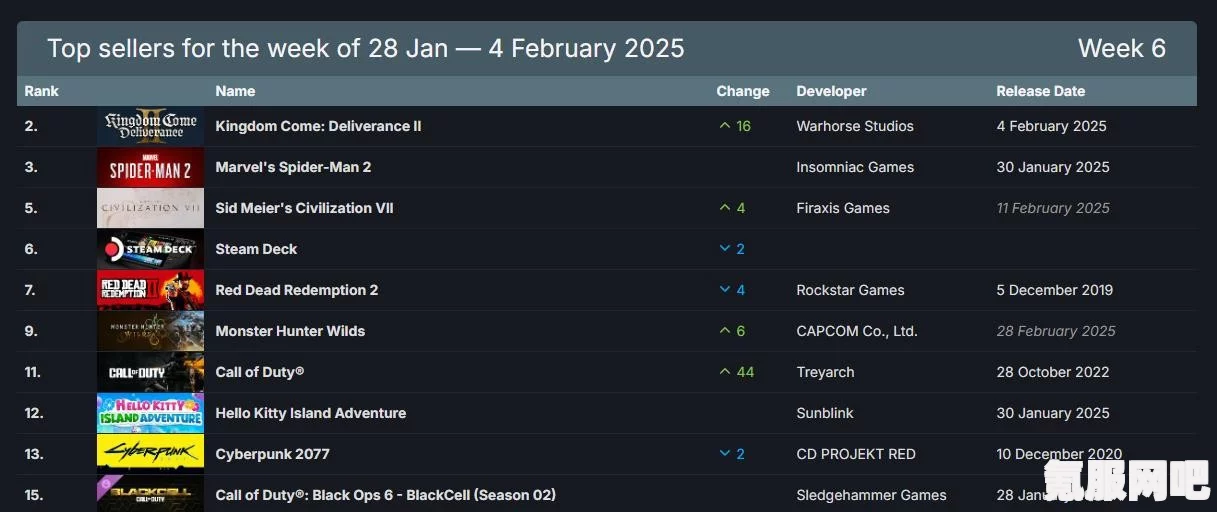This screenshot has width=1217, height=512.
Task: Open Marvel's Spider-Man 2 game thumbnail
Action: (150, 167)
